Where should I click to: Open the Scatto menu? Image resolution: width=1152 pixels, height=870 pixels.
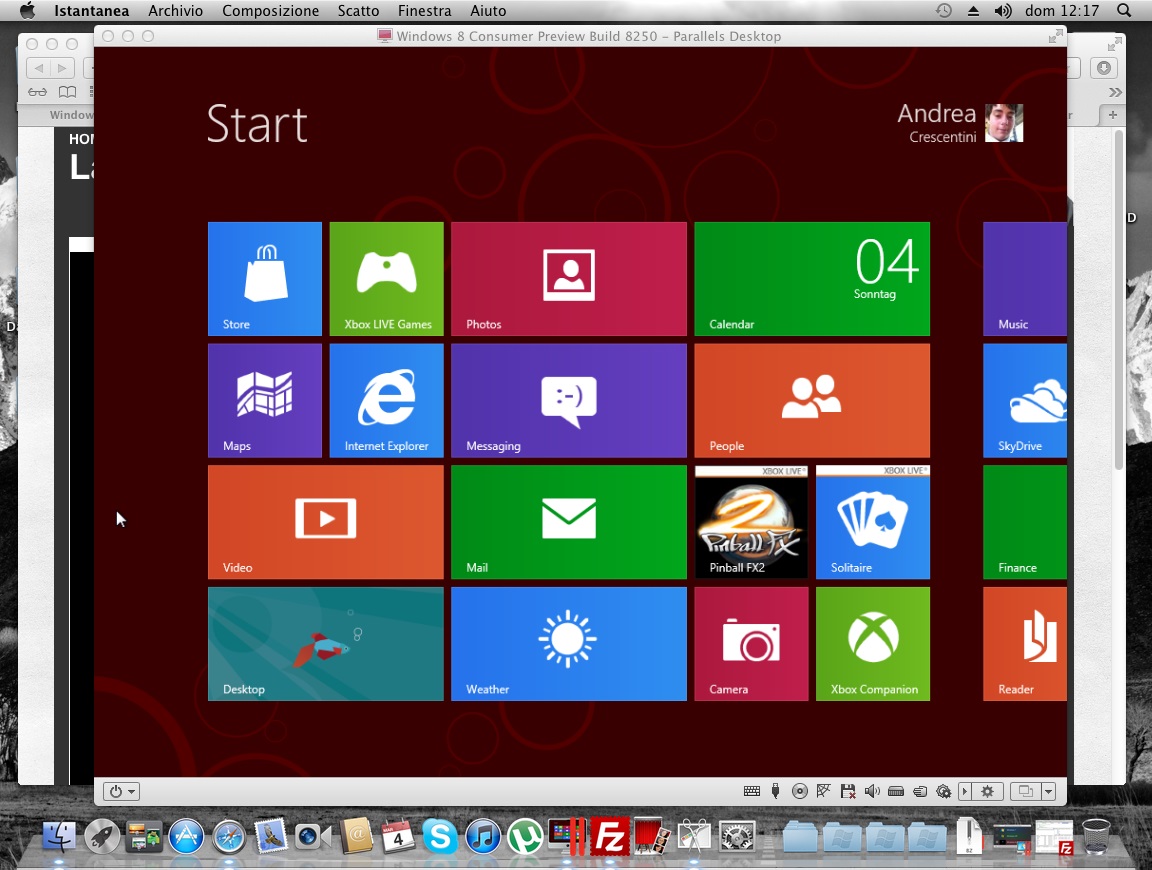(359, 10)
